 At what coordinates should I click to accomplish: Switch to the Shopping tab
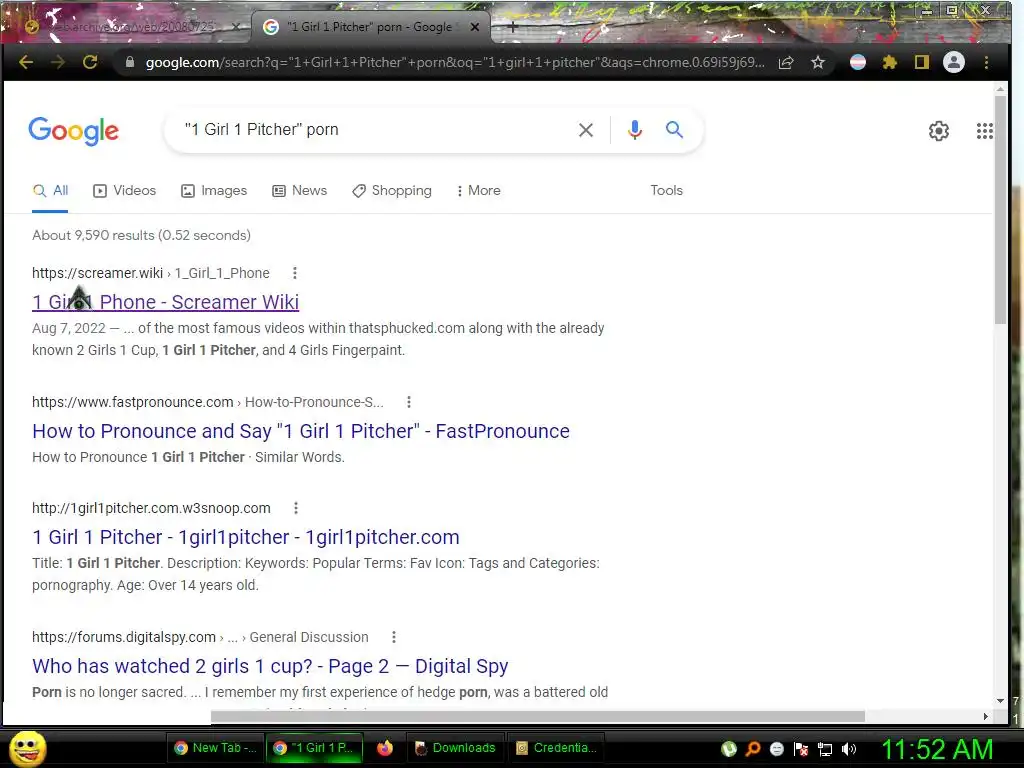392,191
